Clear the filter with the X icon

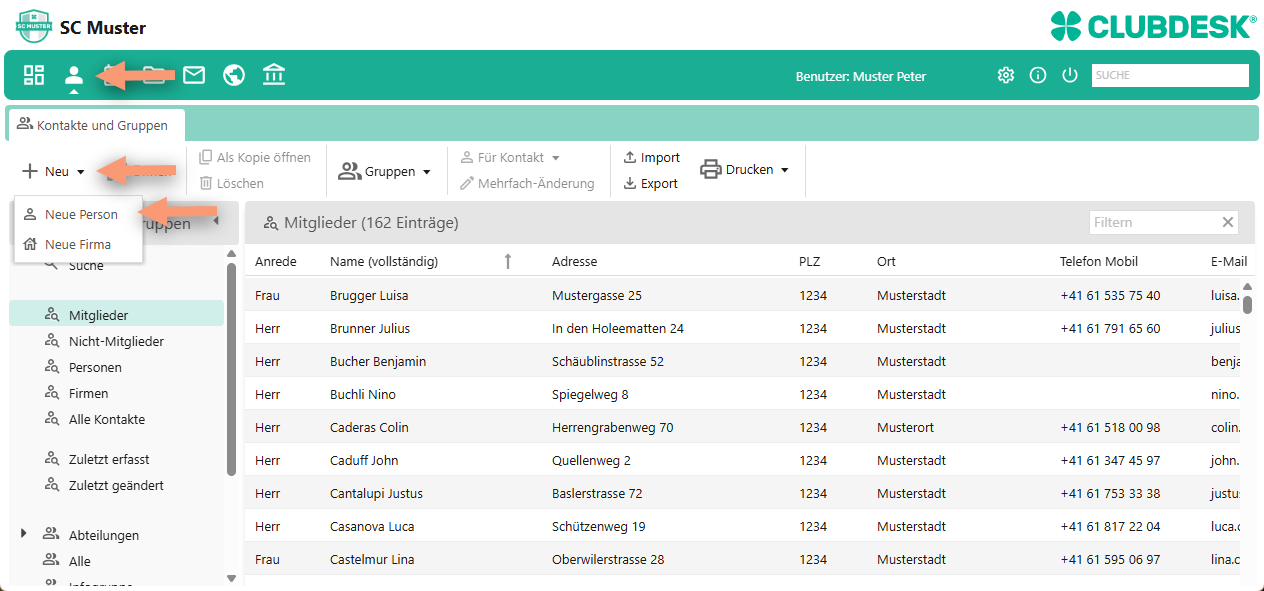click(x=1228, y=222)
